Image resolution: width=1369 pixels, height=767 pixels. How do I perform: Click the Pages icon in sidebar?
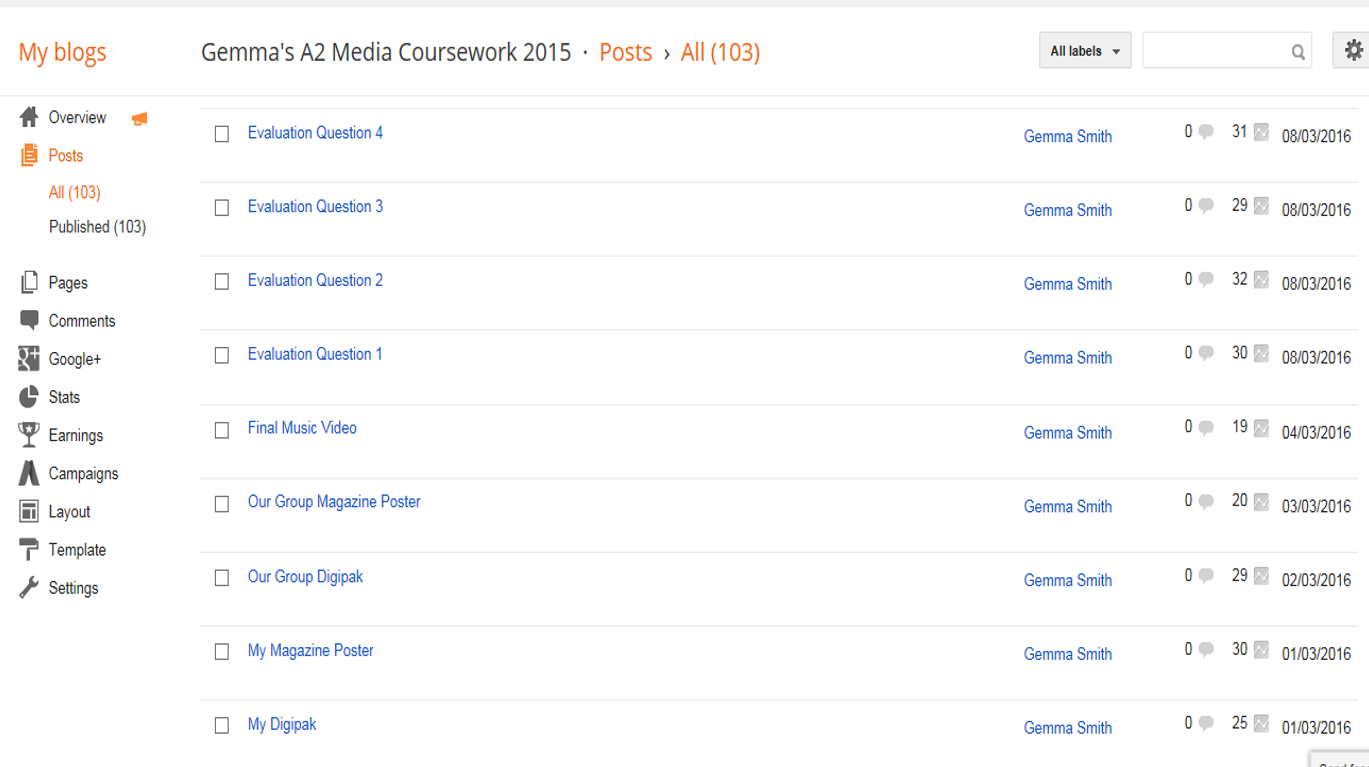[x=29, y=283]
